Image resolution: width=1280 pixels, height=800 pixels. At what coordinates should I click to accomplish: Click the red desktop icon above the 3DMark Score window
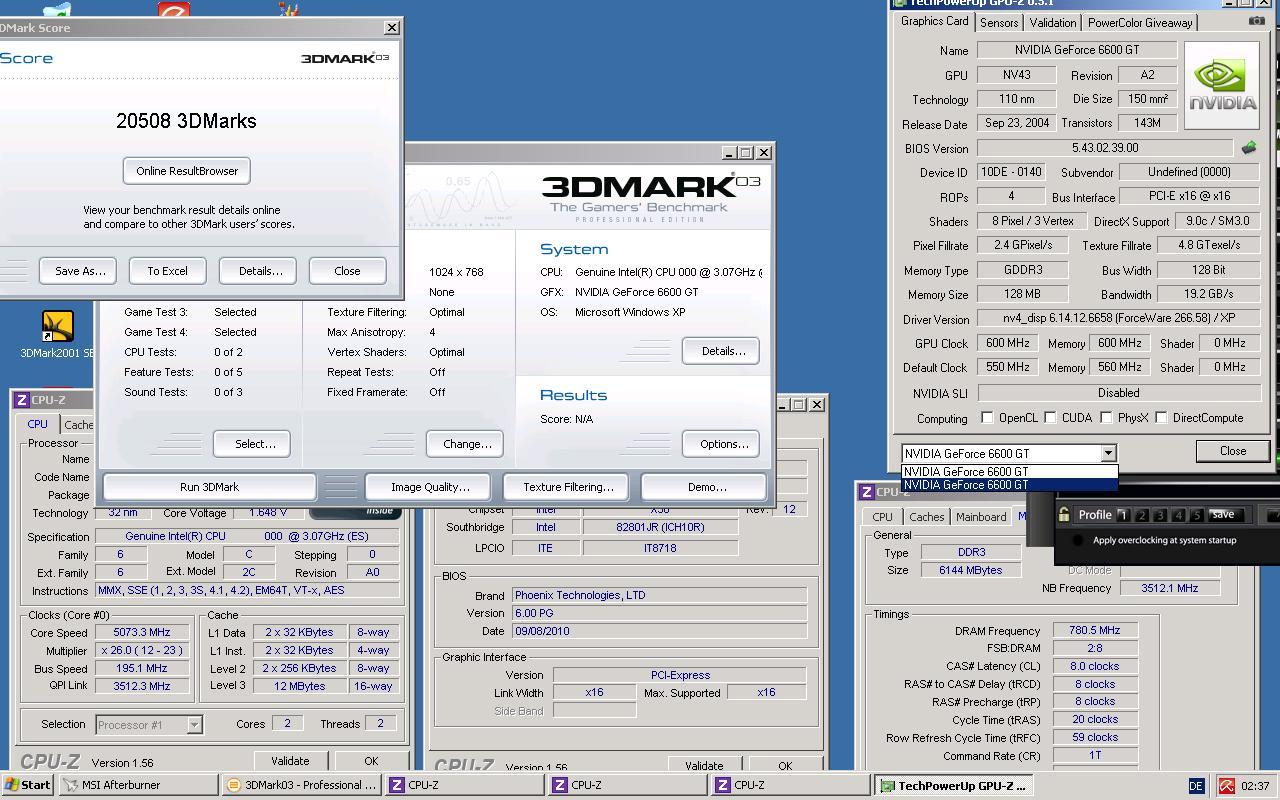[174, 10]
